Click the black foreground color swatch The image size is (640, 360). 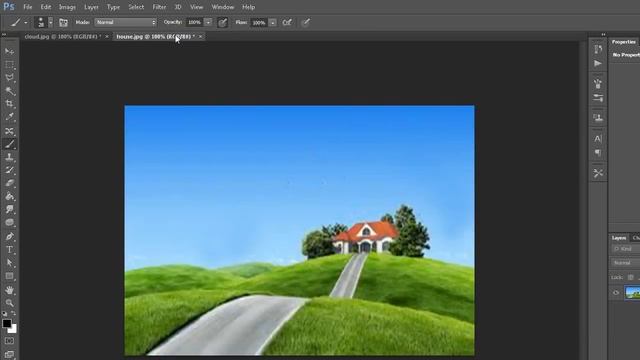pyautogui.click(x=7, y=323)
